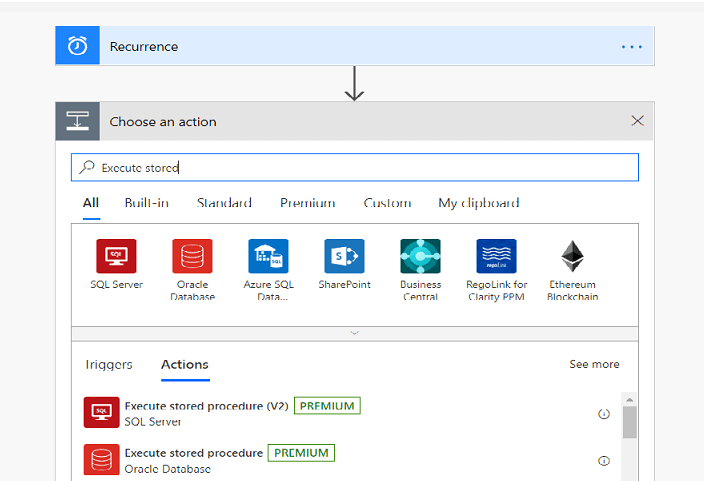The height and width of the screenshot is (481, 704).
Task: Close the Choose an action panel
Action: 638,121
